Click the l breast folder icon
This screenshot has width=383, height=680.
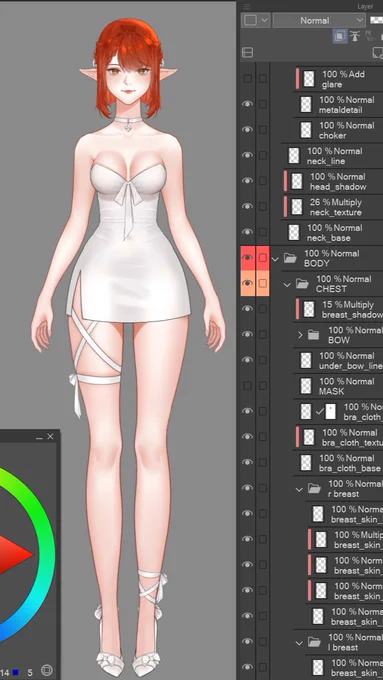(x=314, y=642)
